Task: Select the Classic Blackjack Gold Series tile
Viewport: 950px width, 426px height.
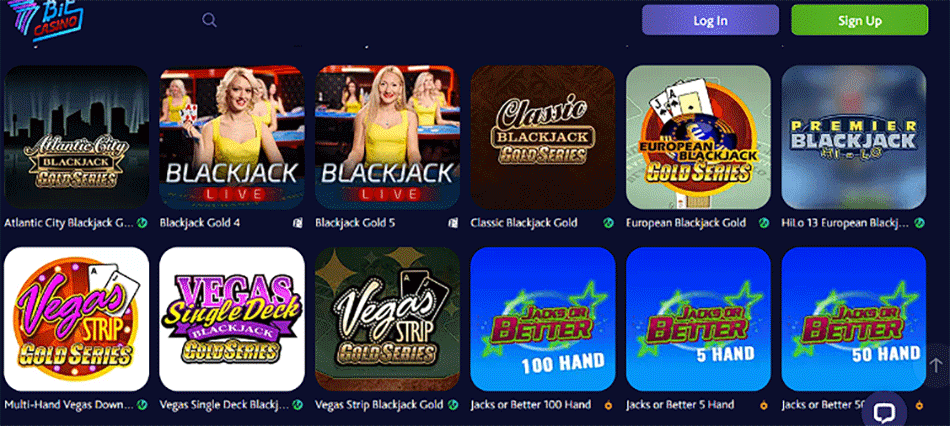Action: pyautogui.click(x=543, y=138)
